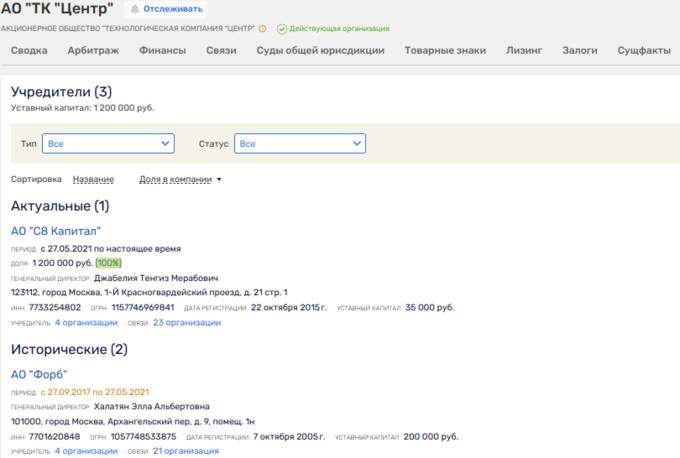The image size is (680, 458).
Task: Click the orange clock icon after the full company name
Action: point(262,29)
